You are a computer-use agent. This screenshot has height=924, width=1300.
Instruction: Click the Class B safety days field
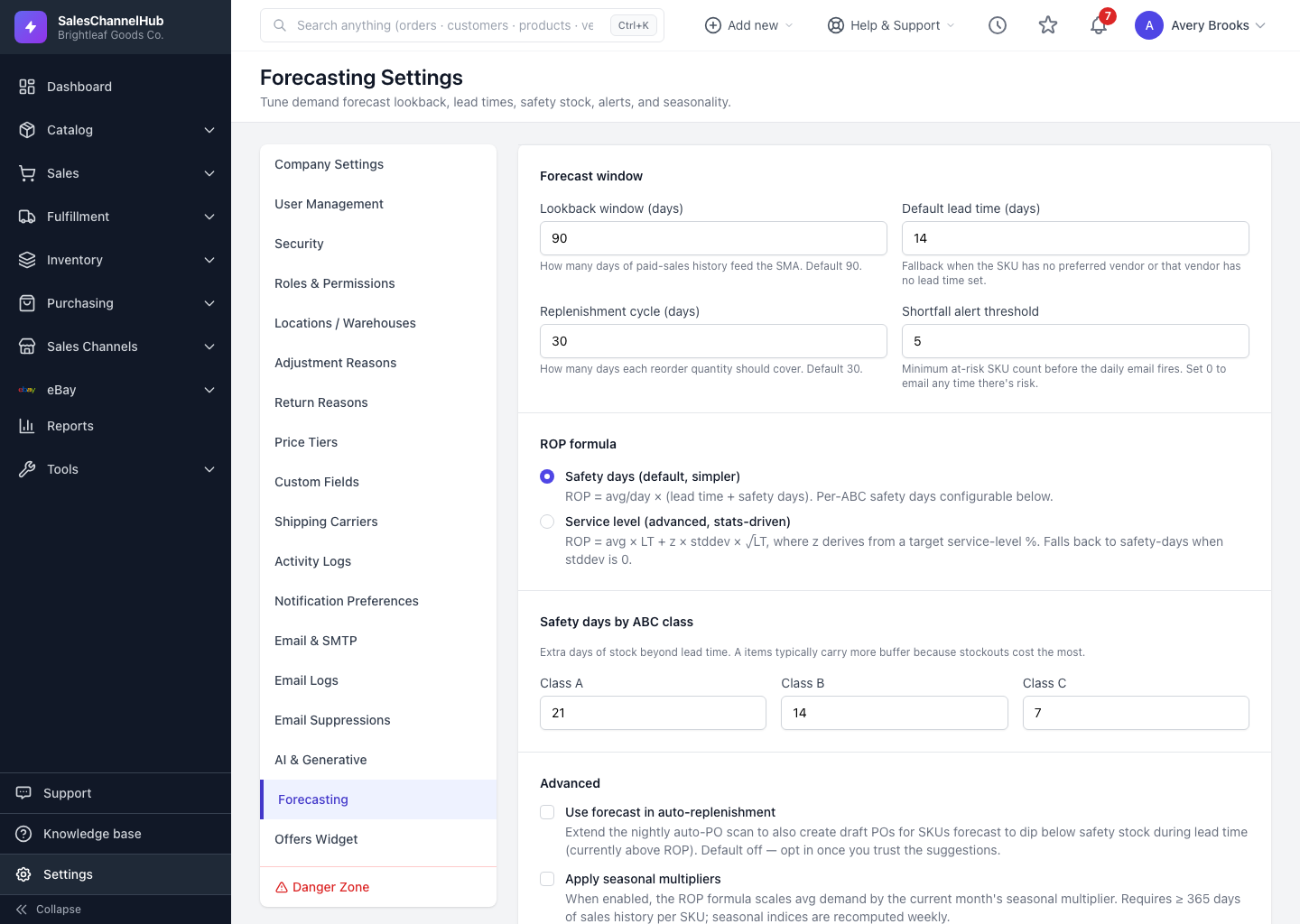coord(895,713)
